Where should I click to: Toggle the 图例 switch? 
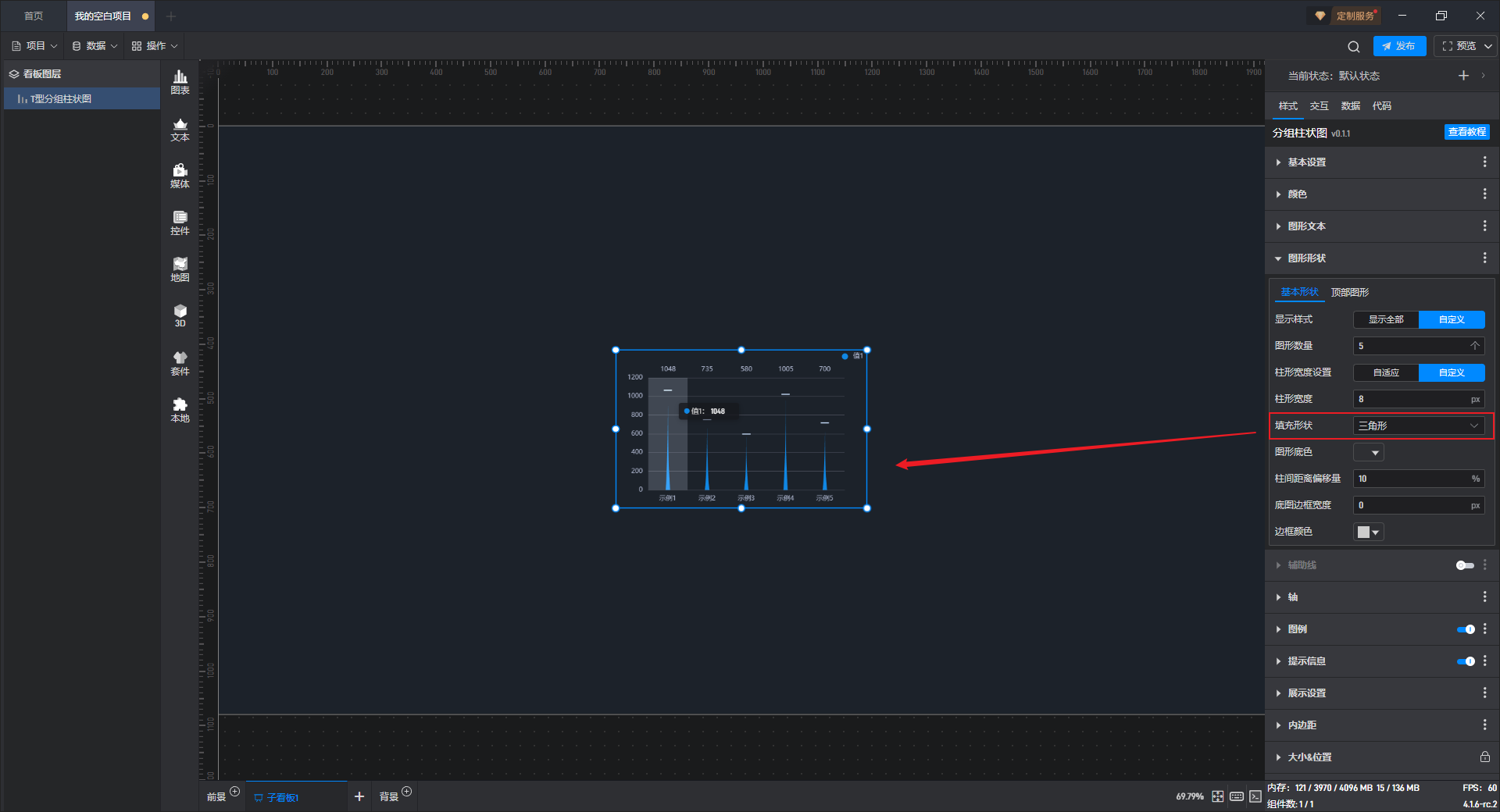(x=1466, y=629)
